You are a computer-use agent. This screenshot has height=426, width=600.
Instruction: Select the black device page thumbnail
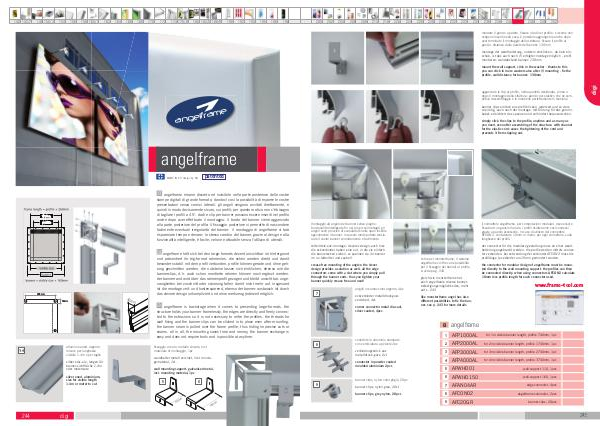click(x=283, y=15)
